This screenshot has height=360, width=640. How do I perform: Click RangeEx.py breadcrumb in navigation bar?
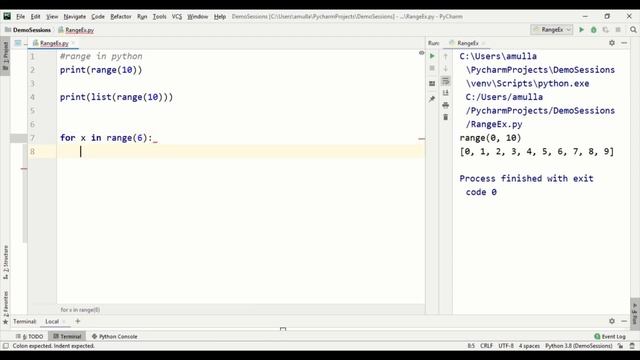(76, 30)
